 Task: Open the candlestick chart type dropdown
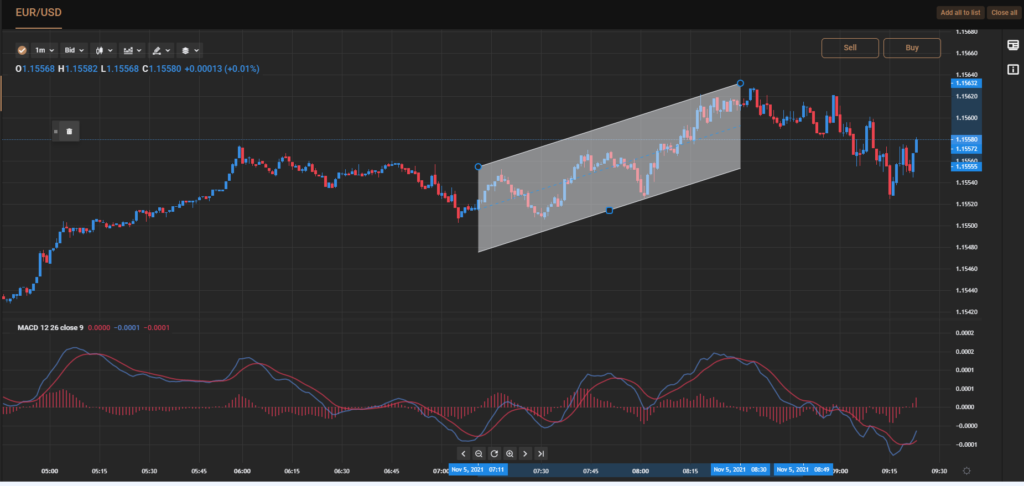tap(102, 49)
